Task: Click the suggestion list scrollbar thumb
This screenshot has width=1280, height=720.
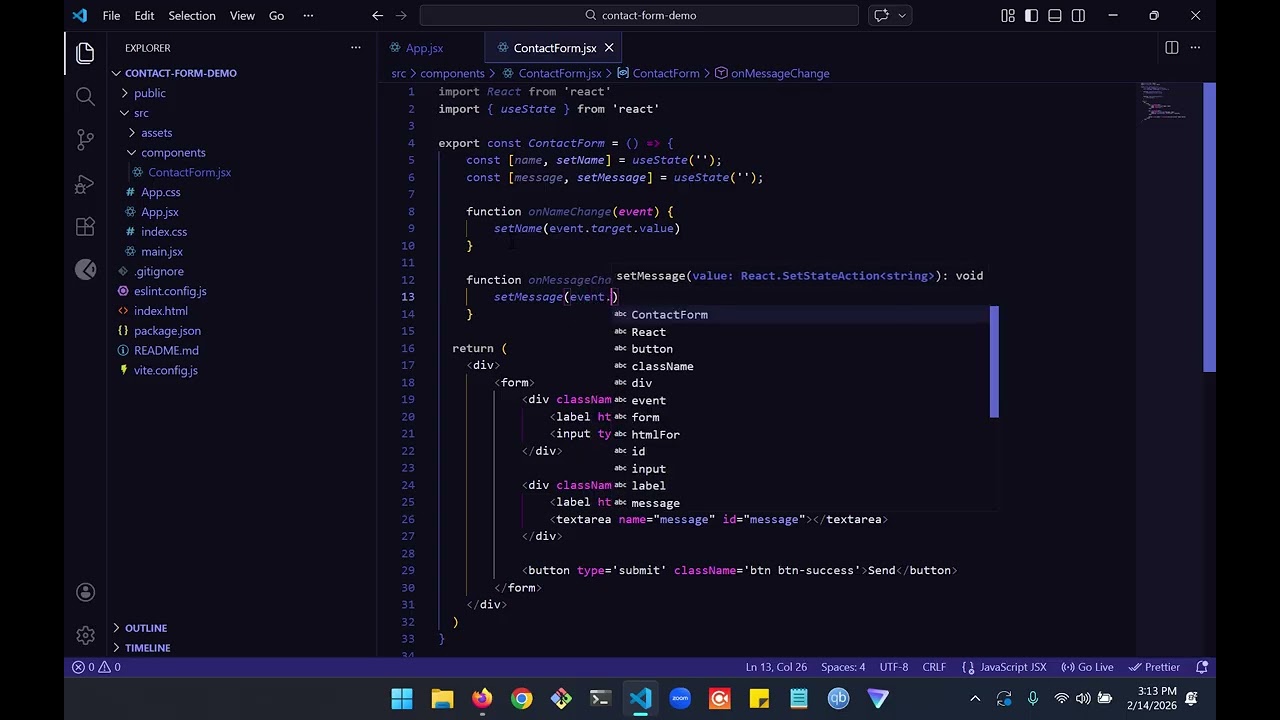Action: (x=994, y=362)
